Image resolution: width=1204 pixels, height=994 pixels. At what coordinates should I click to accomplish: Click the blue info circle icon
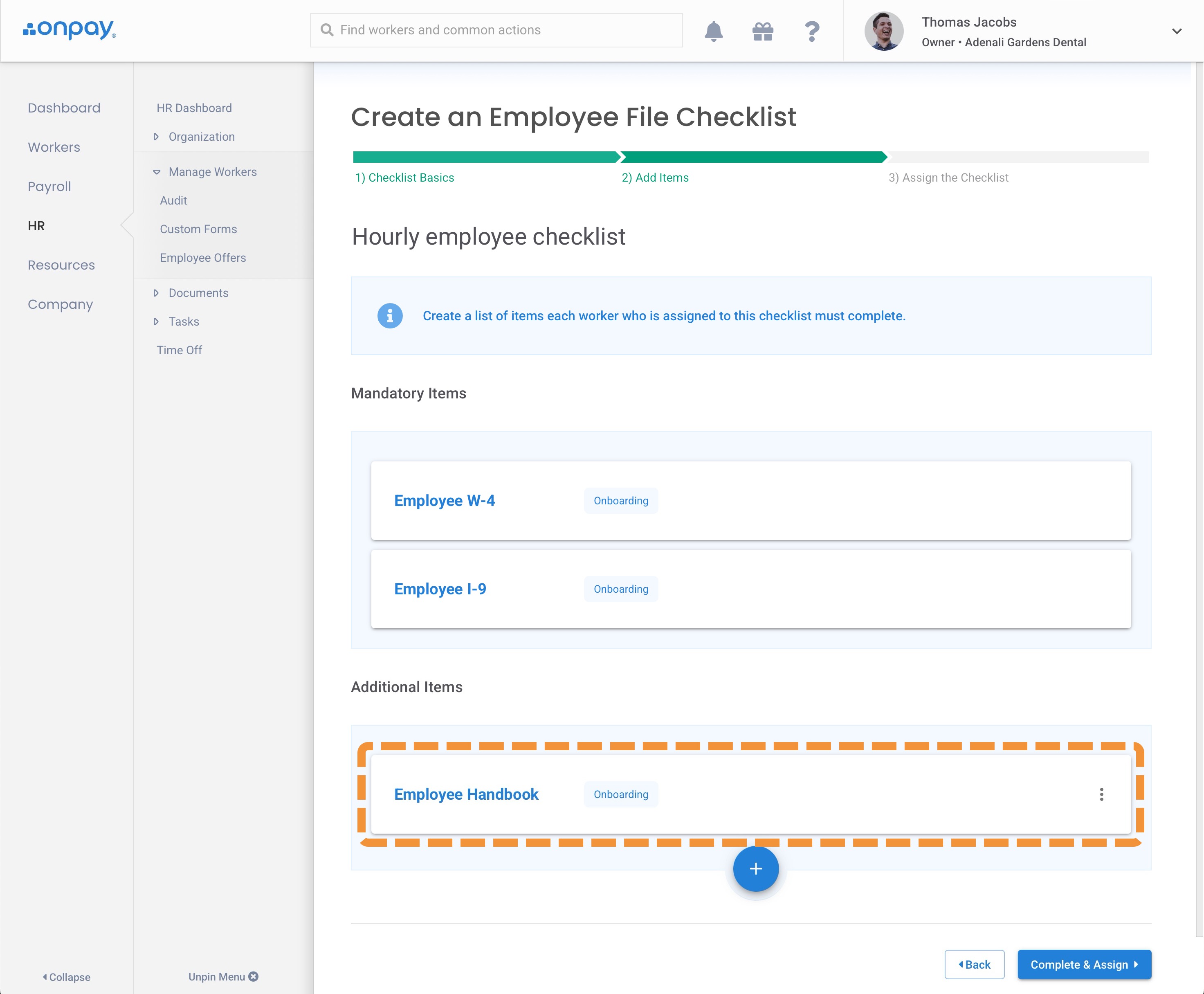pos(390,315)
